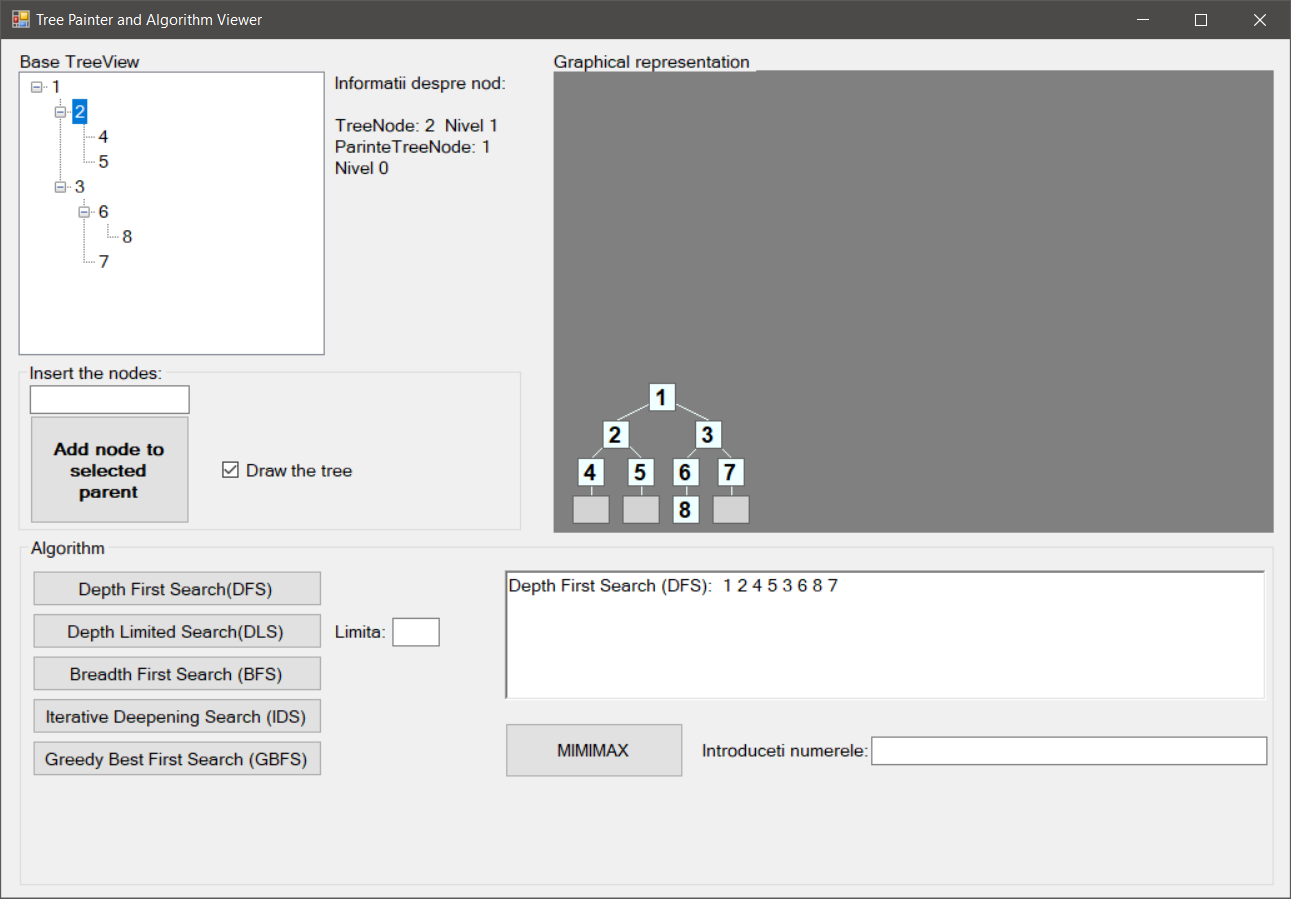1291x899 pixels.
Task: Run Iterative Deepening Search (IDS)
Action: coord(177,716)
